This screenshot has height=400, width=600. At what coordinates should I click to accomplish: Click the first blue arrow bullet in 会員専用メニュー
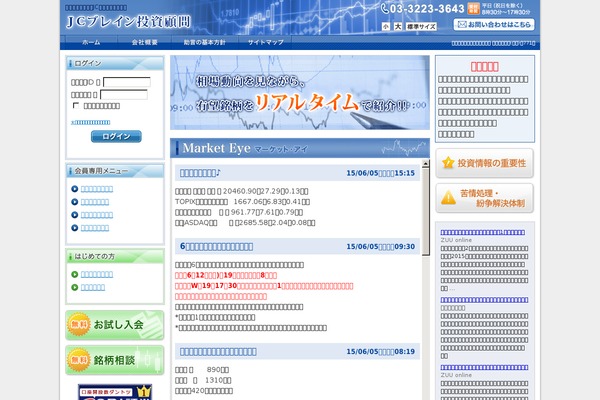[x=75, y=189]
